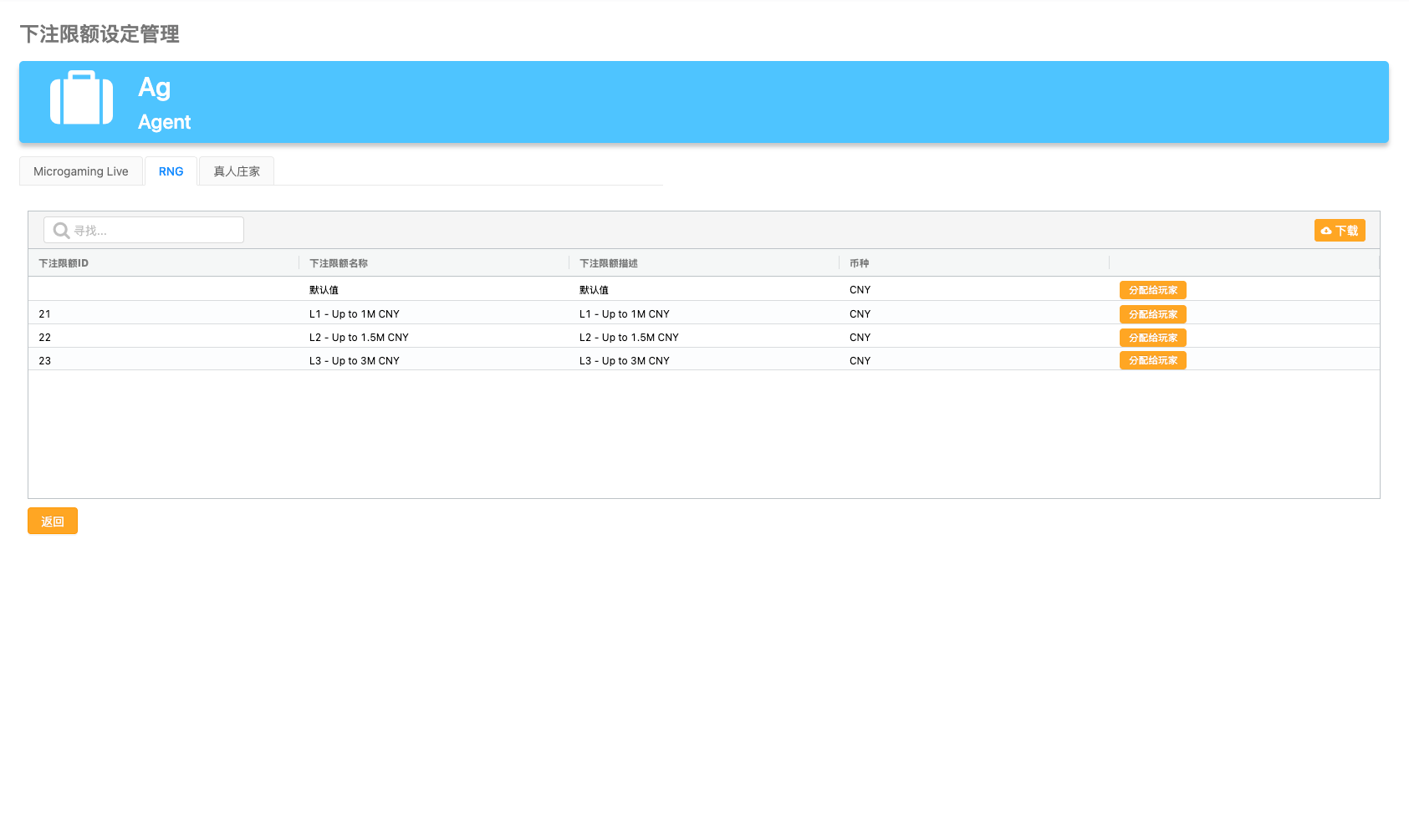Select the RNG tab
Screen dimensions: 1409x840
coord(171,171)
